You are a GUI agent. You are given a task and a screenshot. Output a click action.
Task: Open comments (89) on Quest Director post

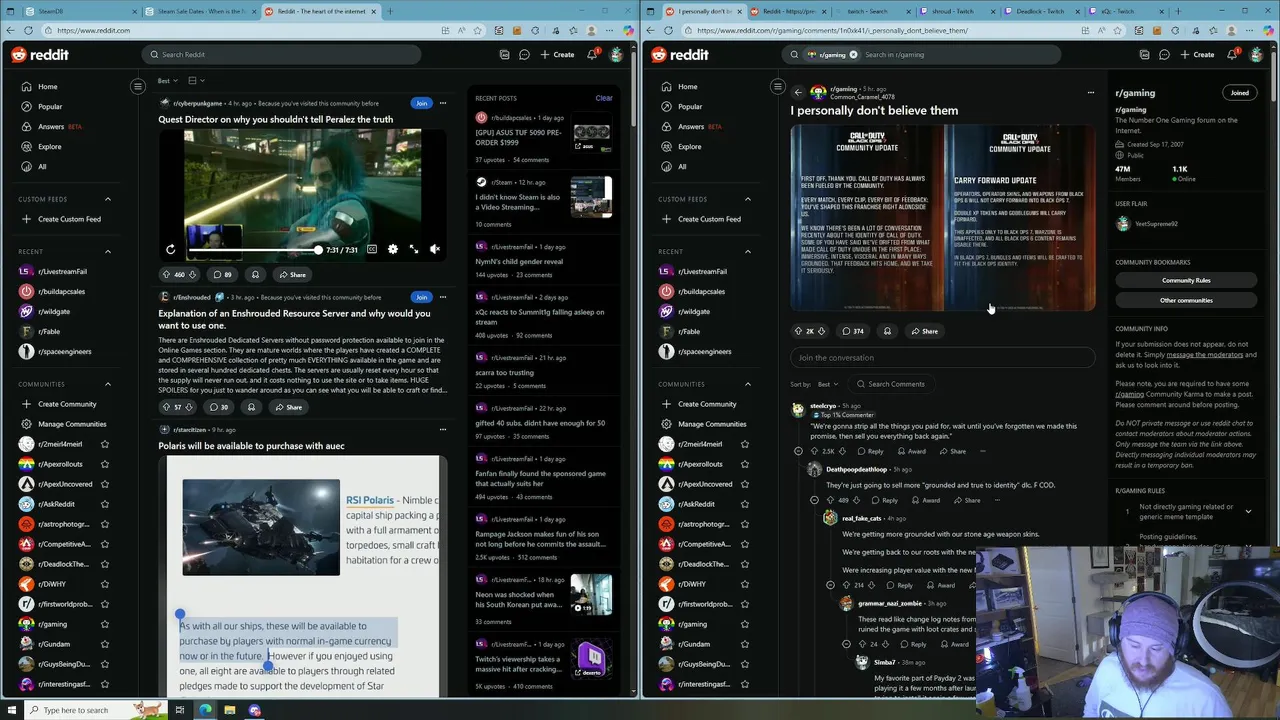pos(223,274)
